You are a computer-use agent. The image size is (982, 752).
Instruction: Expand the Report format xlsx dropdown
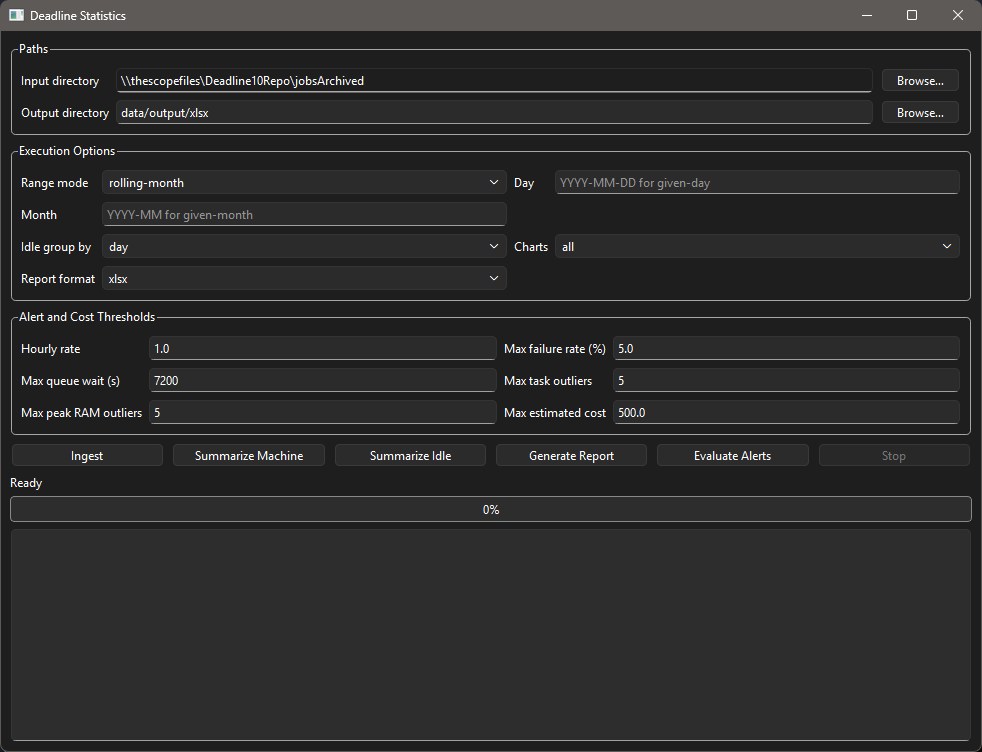(x=304, y=278)
